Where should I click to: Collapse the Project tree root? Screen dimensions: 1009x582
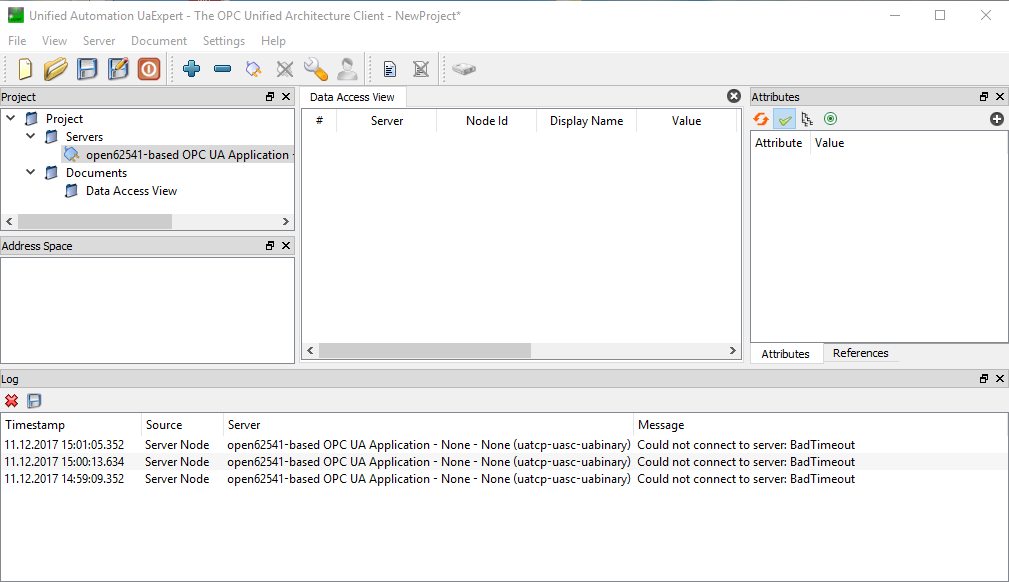coord(10,118)
